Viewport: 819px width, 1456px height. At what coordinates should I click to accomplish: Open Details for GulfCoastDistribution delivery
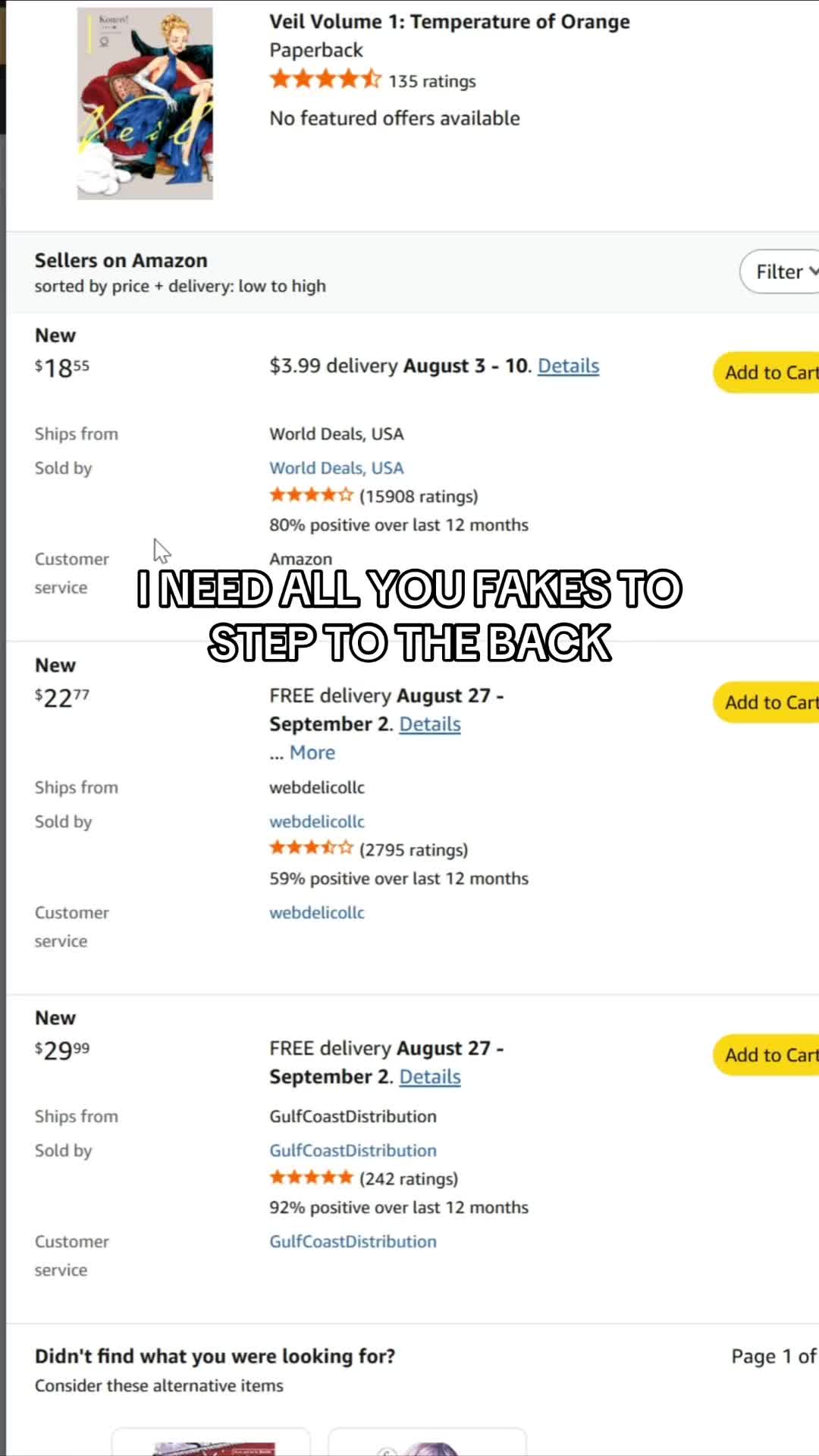click(430, 1077)
